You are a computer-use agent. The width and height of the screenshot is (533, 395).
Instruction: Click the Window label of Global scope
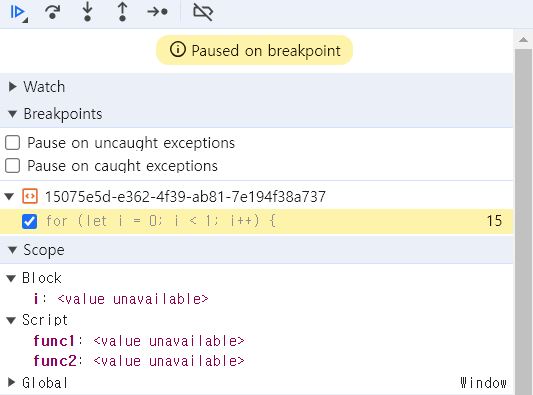click(483, 383)
